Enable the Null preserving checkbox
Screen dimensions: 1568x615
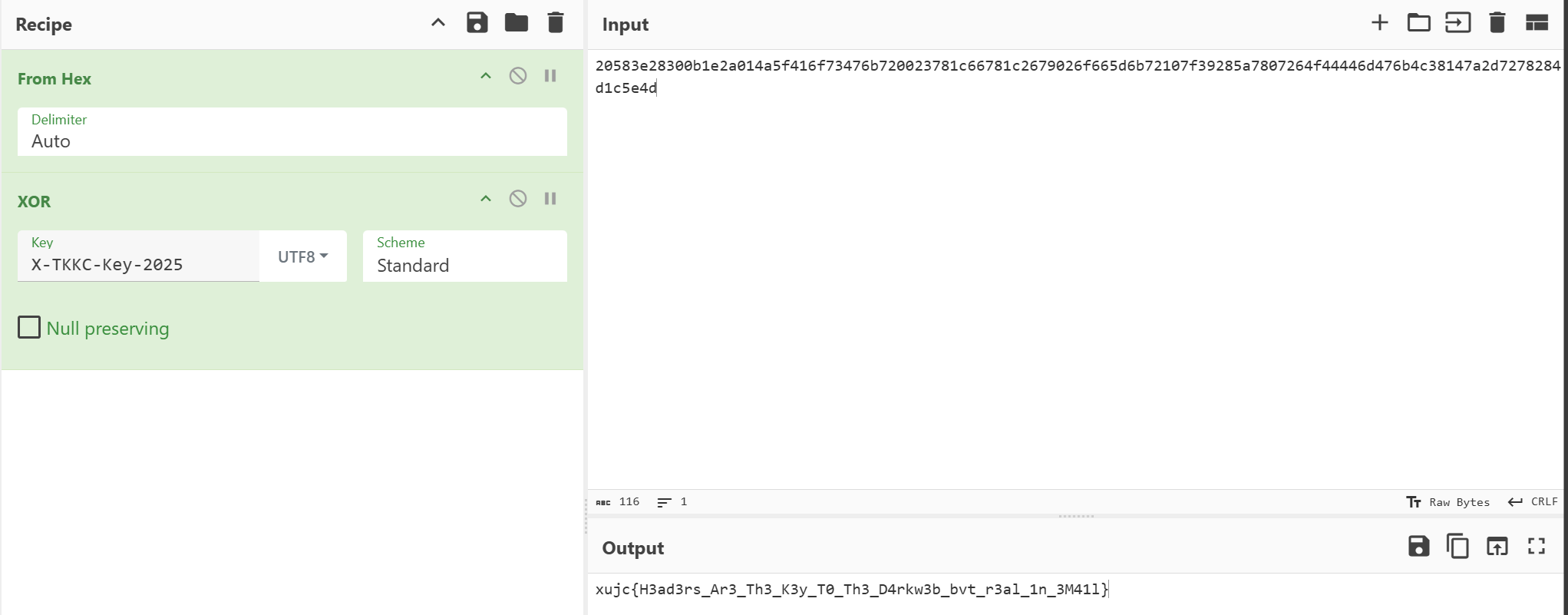tap(29, 328)
